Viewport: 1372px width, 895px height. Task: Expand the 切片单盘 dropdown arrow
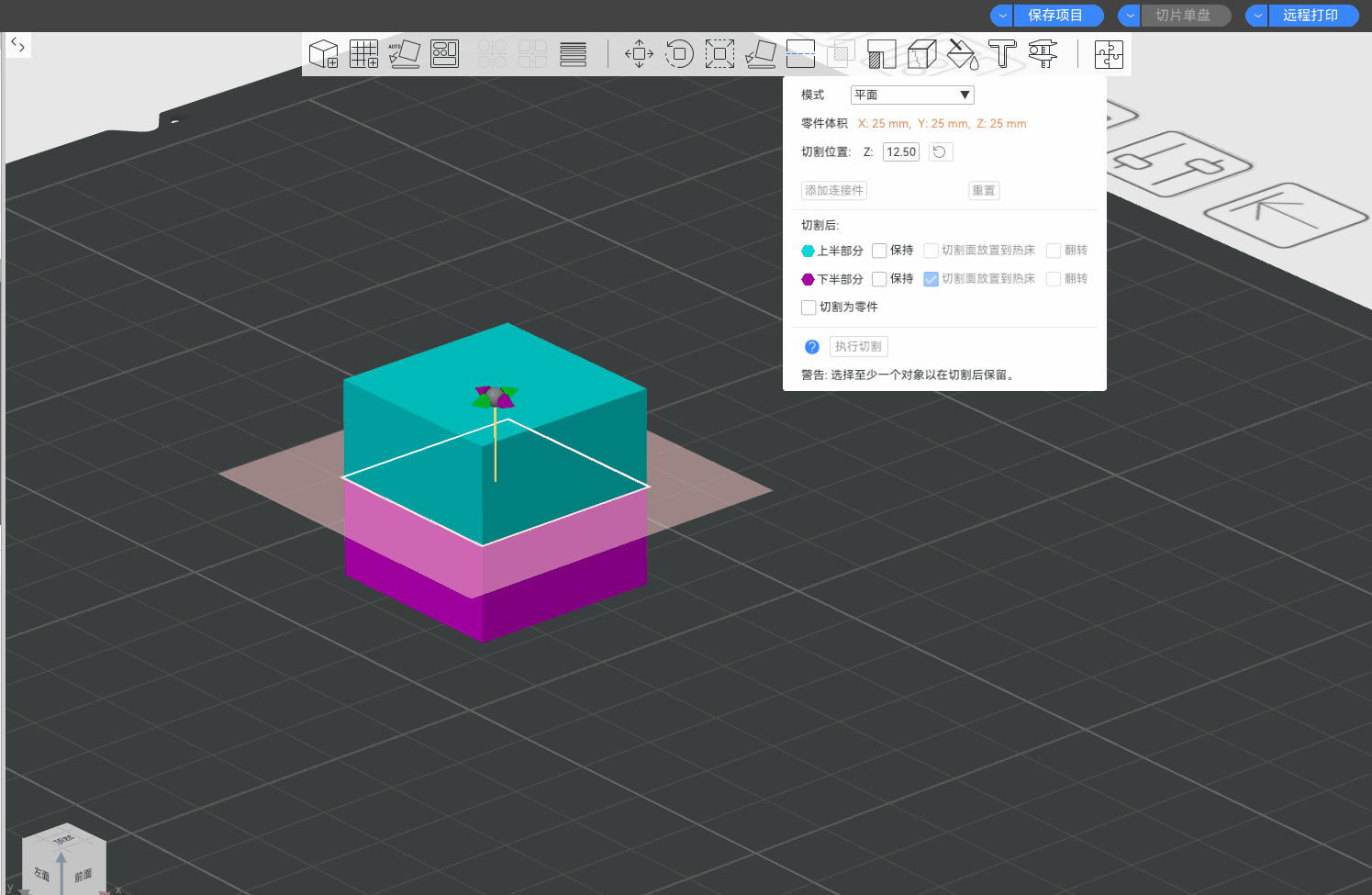point(1130,16)
